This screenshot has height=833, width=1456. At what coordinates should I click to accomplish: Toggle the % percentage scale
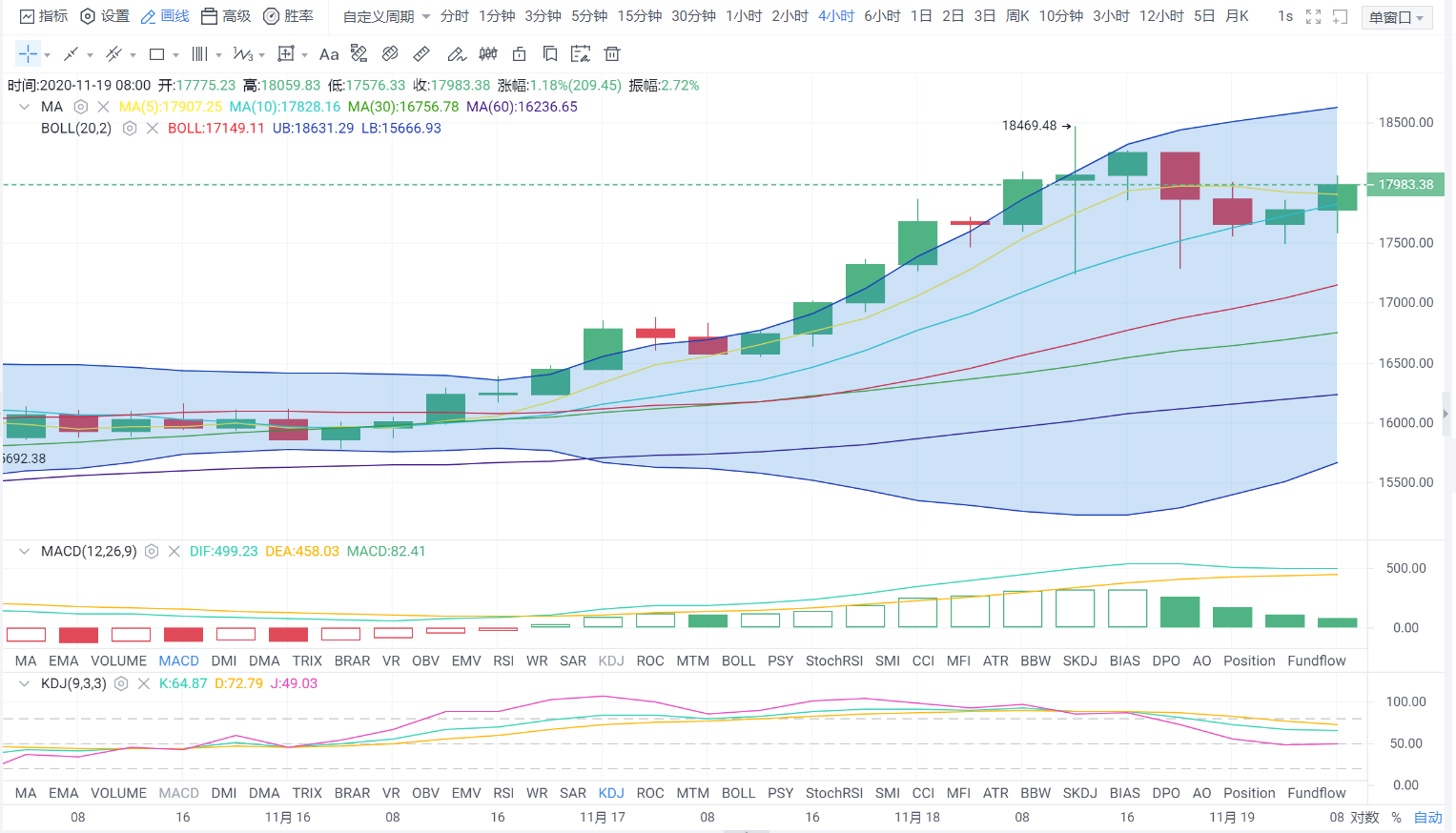tap(1396, 818)
